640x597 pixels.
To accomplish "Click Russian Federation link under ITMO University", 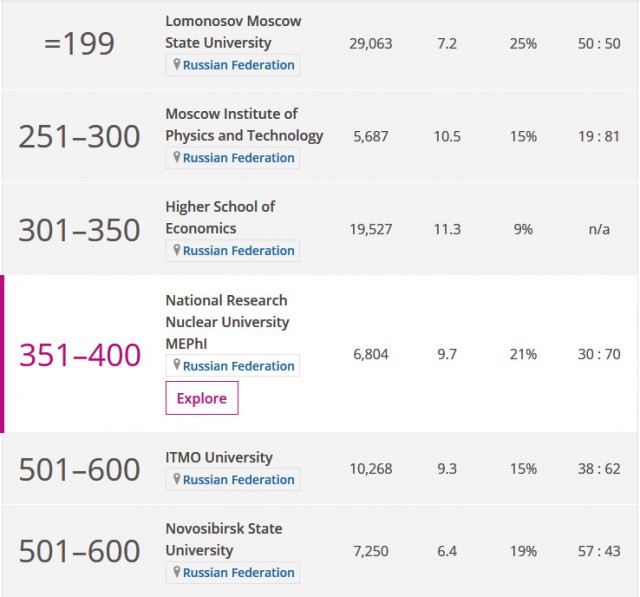I will 238,479.
